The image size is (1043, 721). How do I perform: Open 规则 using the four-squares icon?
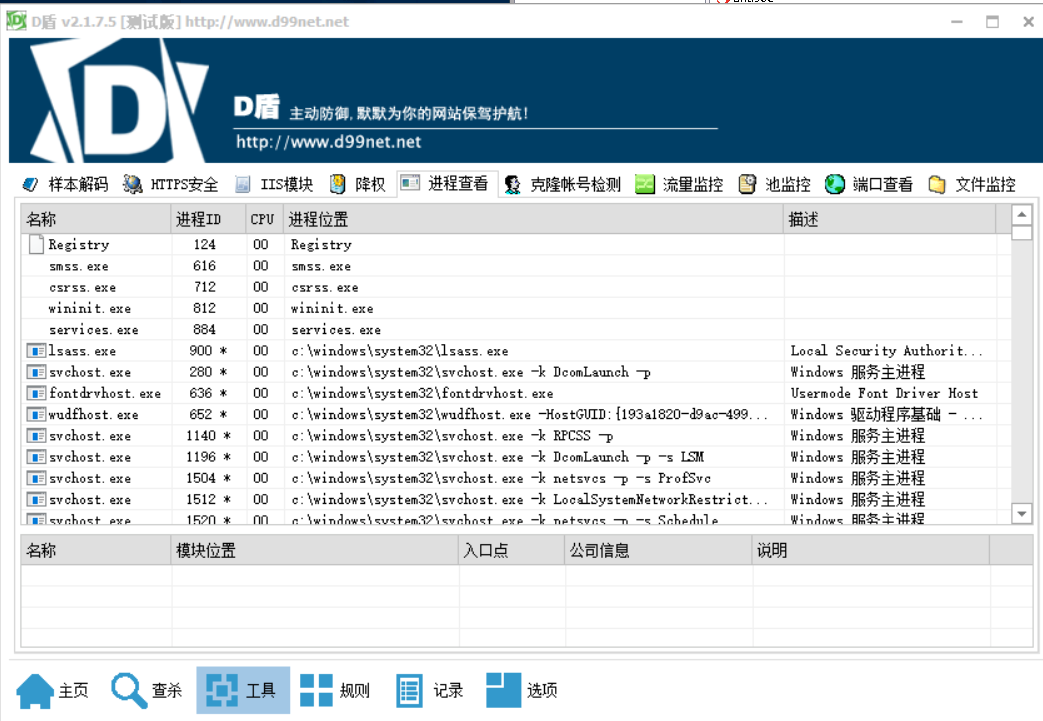(316, 690)
